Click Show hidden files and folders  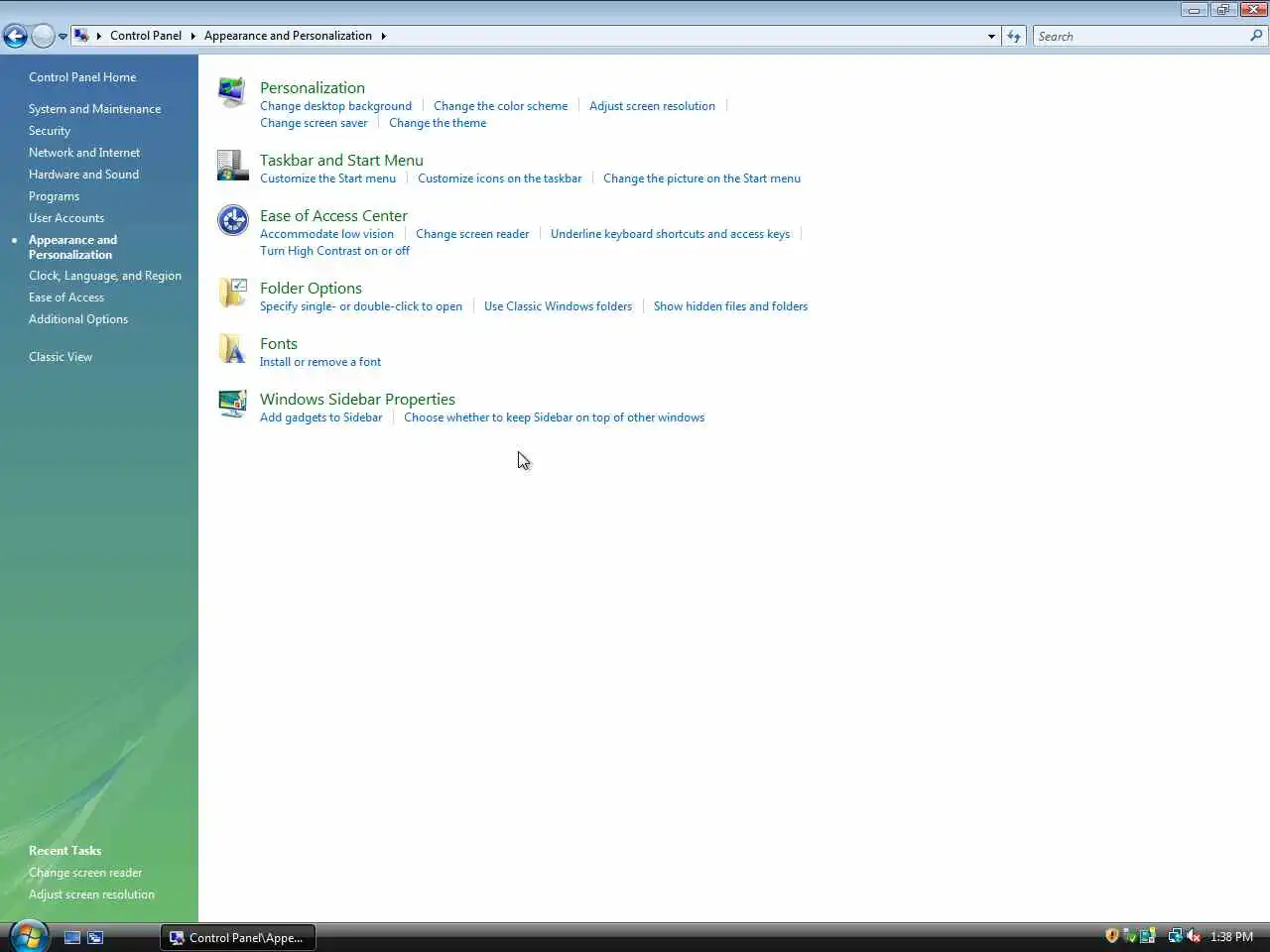[730, 306]
